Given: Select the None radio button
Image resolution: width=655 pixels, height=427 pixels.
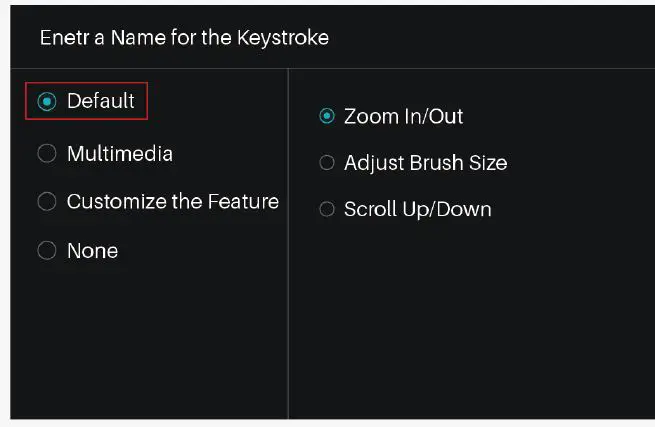Looking at the screenshot, I should tap(46, 251).
